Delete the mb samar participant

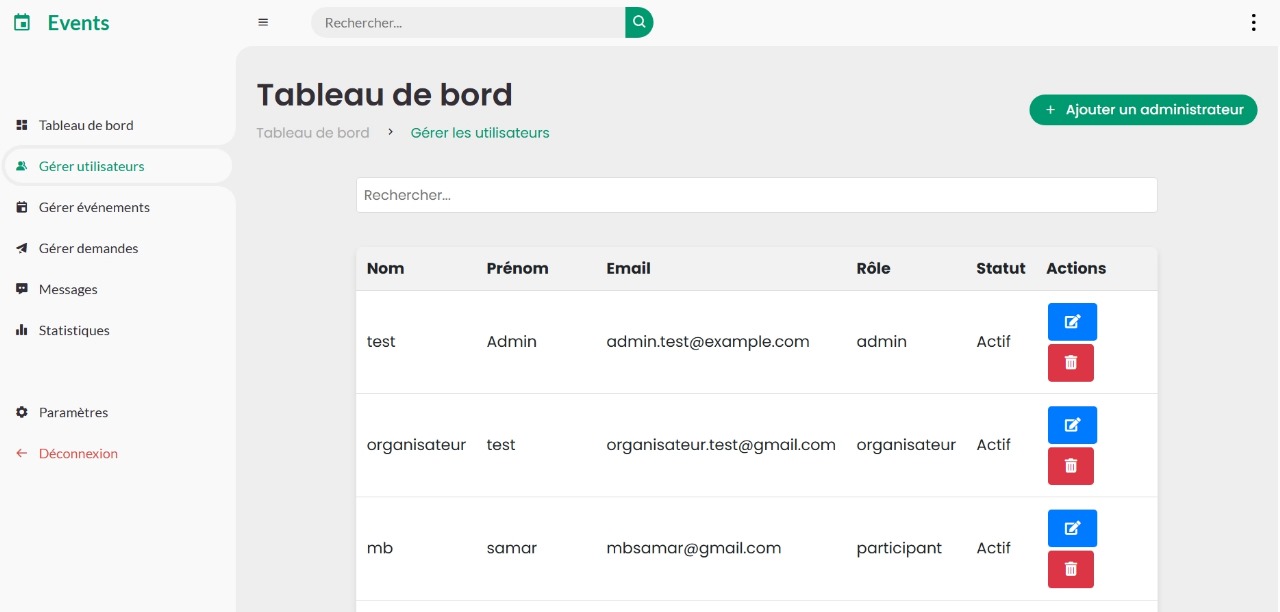click(x=1071, y=569)
